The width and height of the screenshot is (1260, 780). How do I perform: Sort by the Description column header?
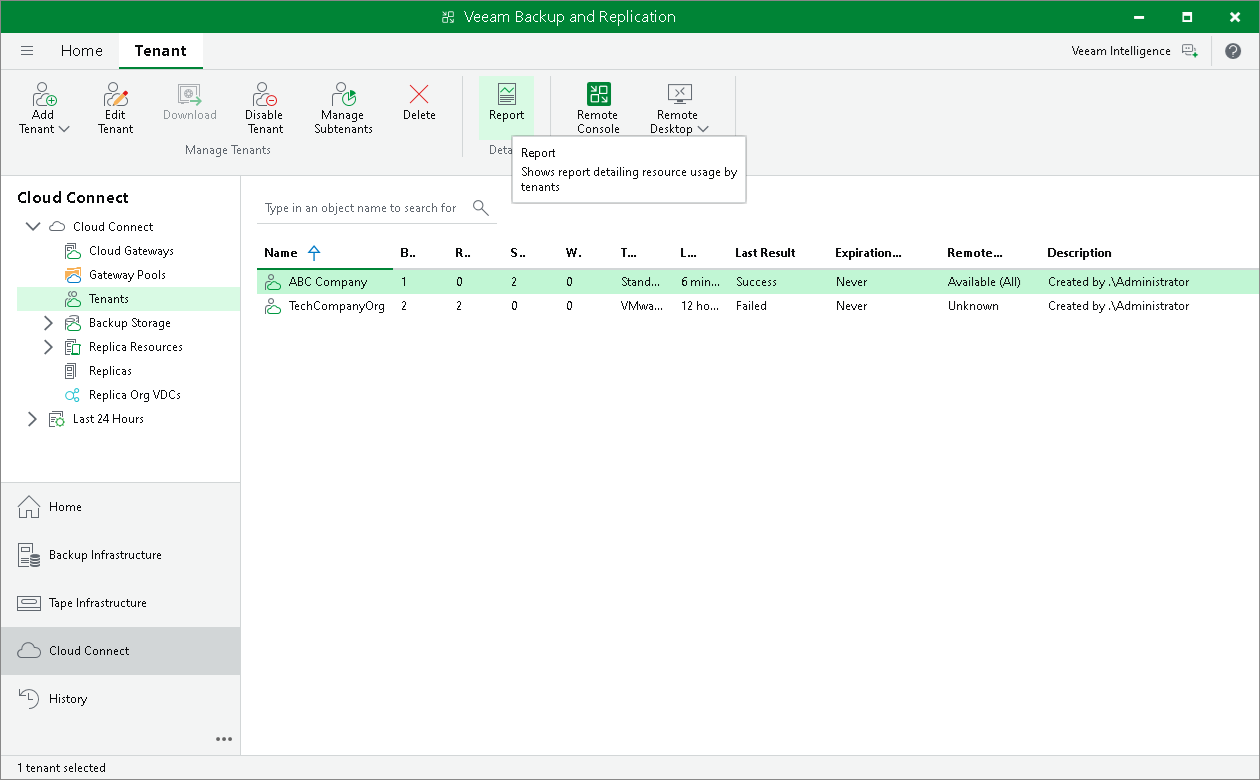tap(1079, 253)
